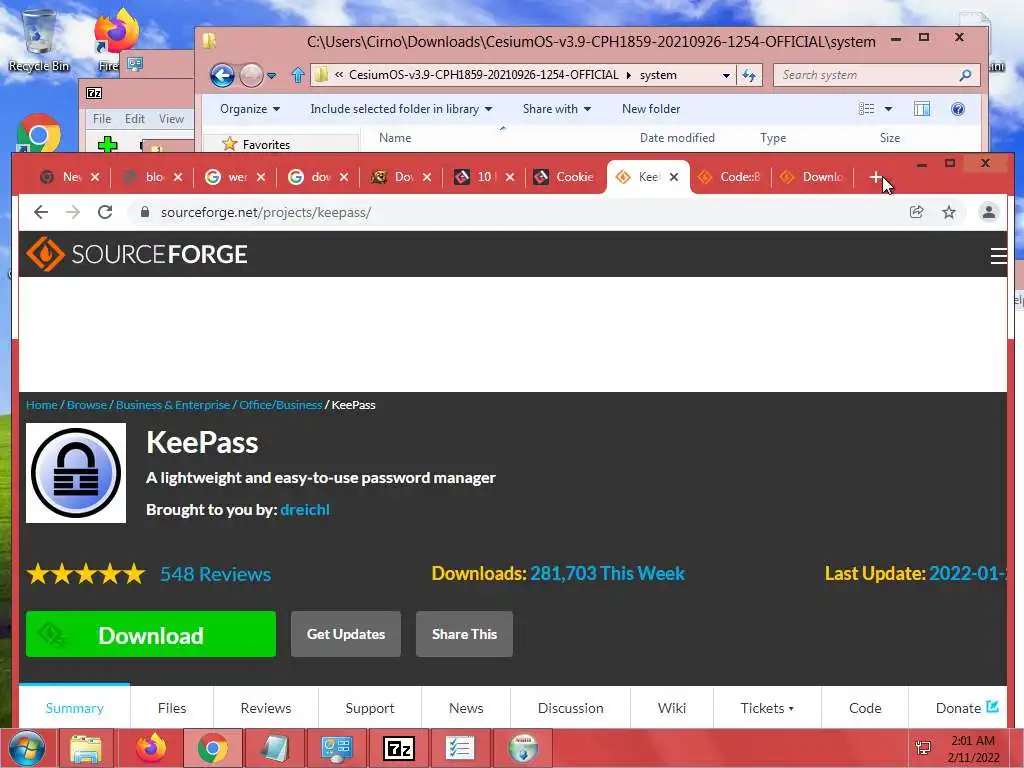Open the File menu in 7-Zip window
This screenshot has height=768, width=1024.
click(102, 119)
